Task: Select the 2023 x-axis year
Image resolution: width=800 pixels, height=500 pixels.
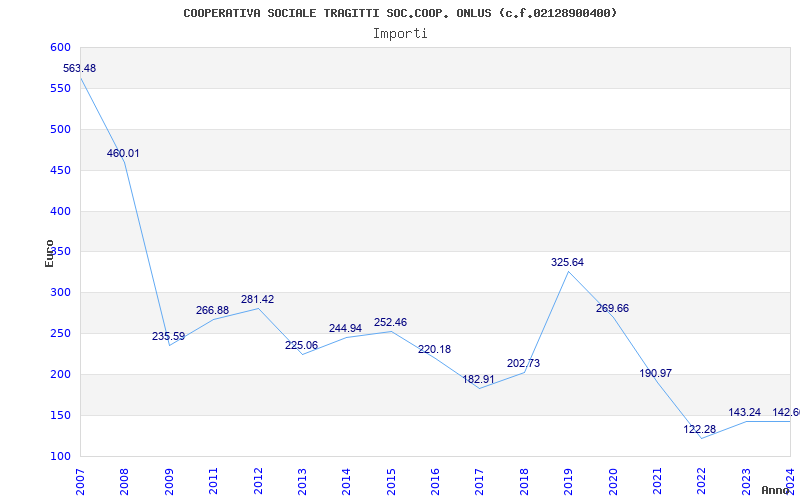Action: (x=746, y=482)
